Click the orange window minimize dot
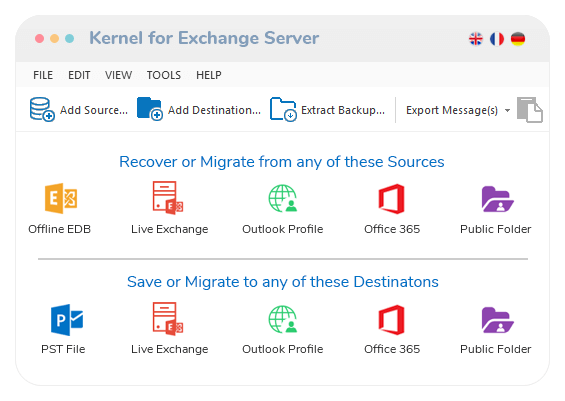The height and width of the screenshot is (401, 565). 54,39
